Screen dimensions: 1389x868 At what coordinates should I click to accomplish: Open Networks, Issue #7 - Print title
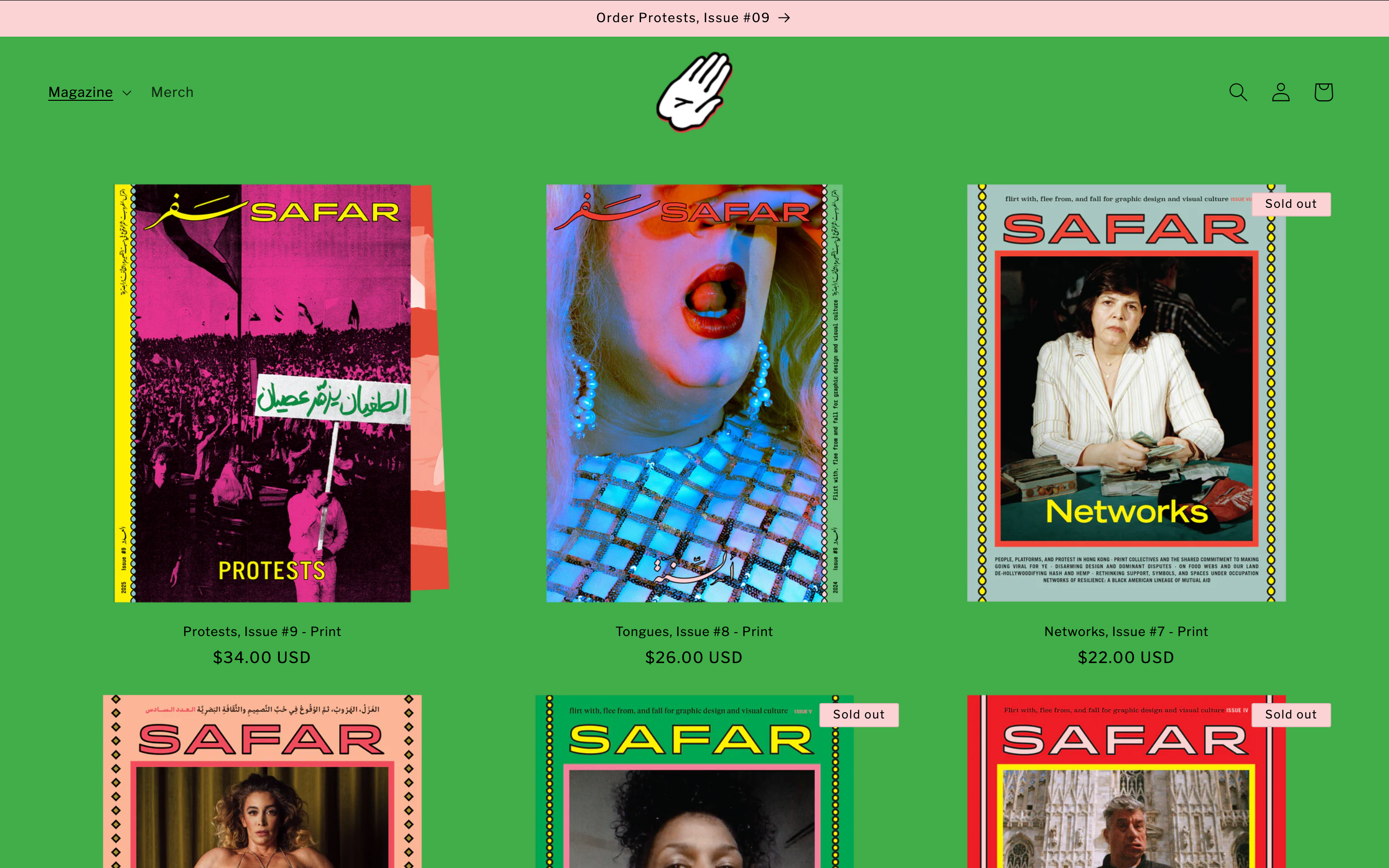[x=1126, y=632]
